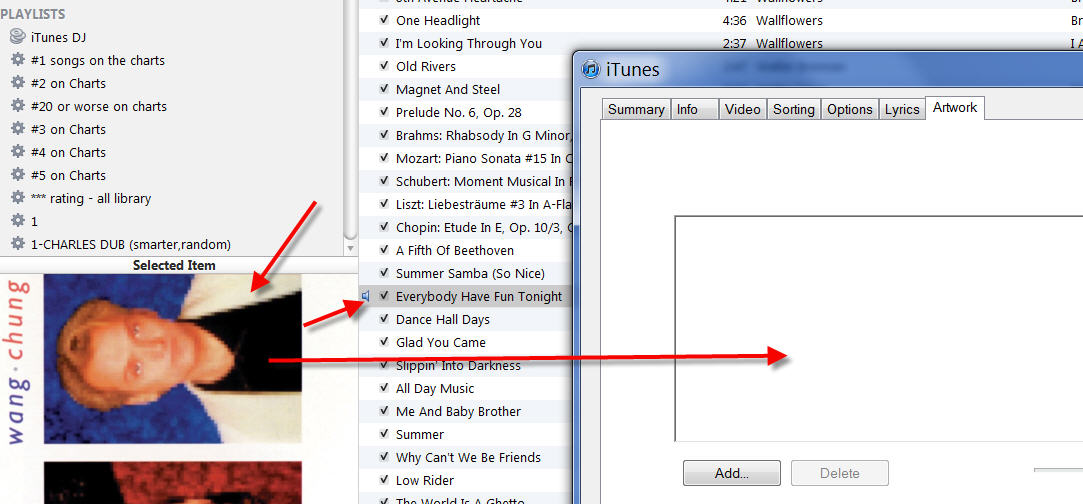Image resolution: width=1083 pixels, height=504 pixels.
Task: Uncheck the 'Low Rider' song checkbox
Action: tap(384, 481)
